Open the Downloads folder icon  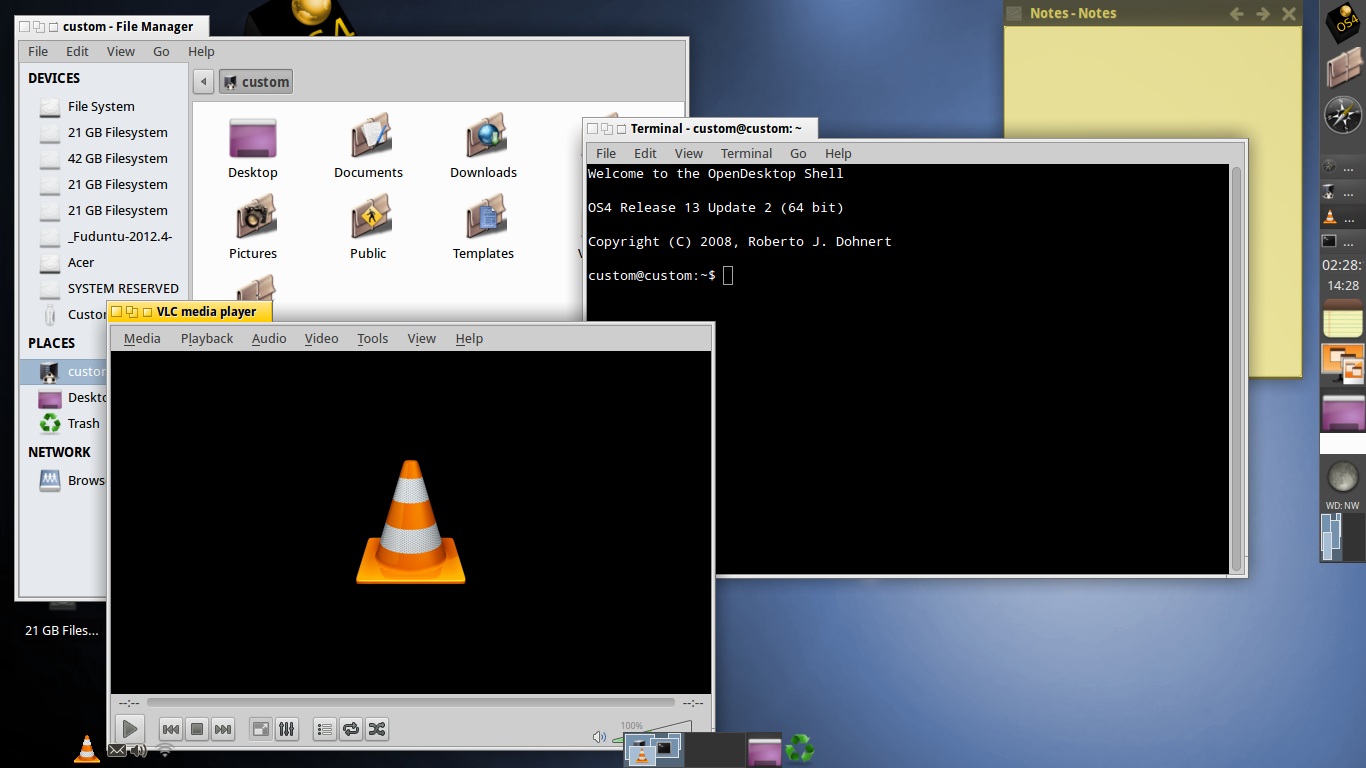tap(483, 148)
